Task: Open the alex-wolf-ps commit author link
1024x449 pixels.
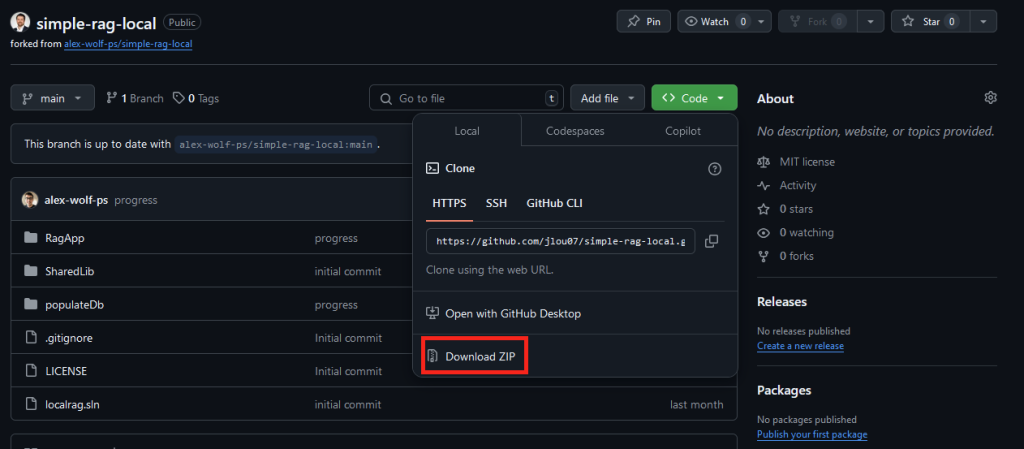Action: 76,200
